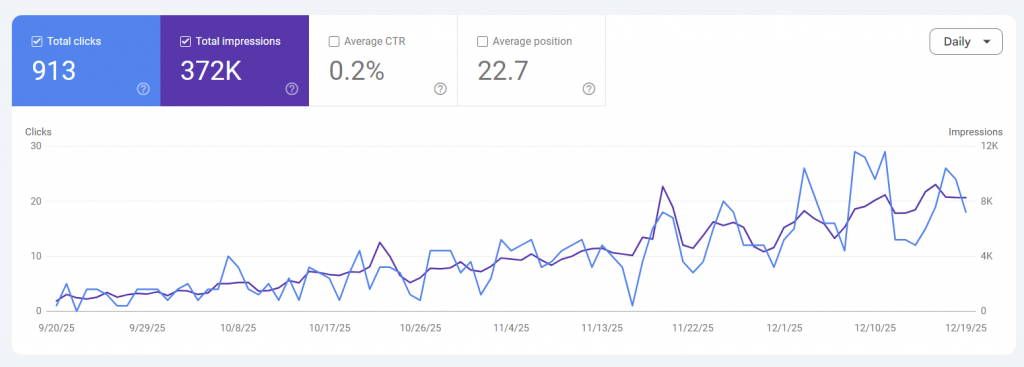1024x367 pixels.
Task: Click the Clicks axis title
Action: (38, 132)
